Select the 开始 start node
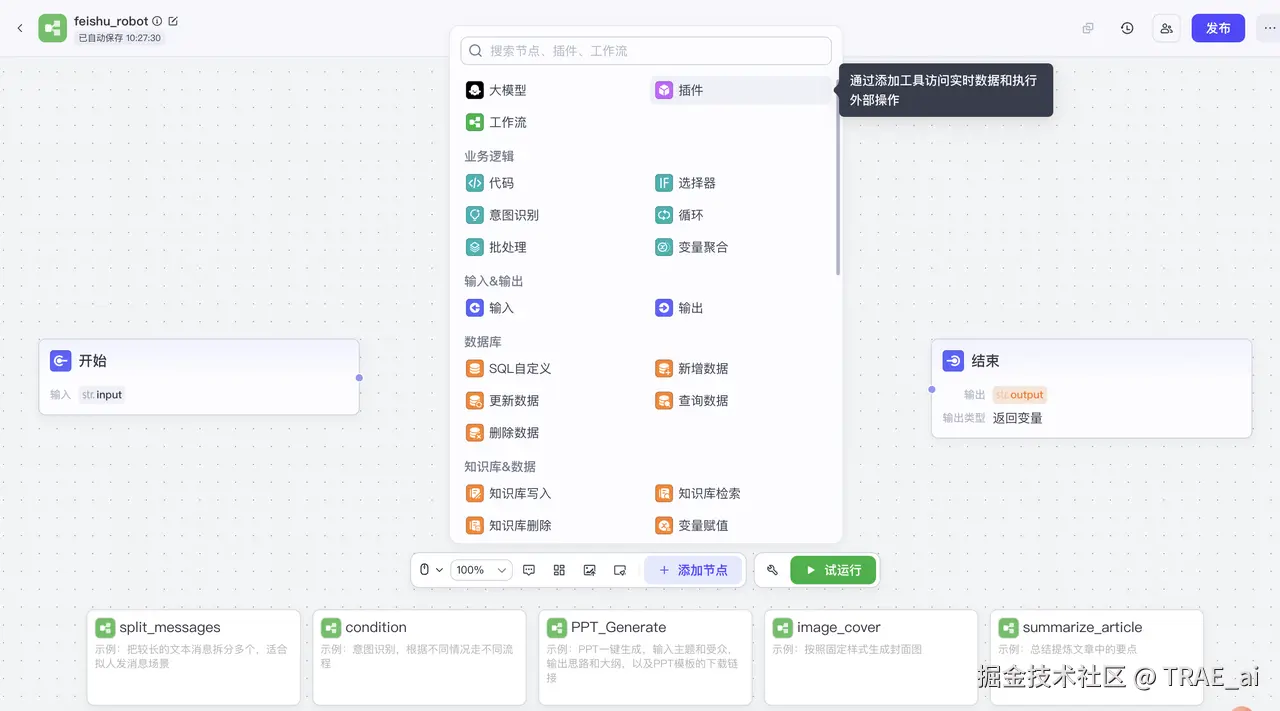The width and height of the screenshot is (1280, 711). pyautogui.click(x=199, y=377)
